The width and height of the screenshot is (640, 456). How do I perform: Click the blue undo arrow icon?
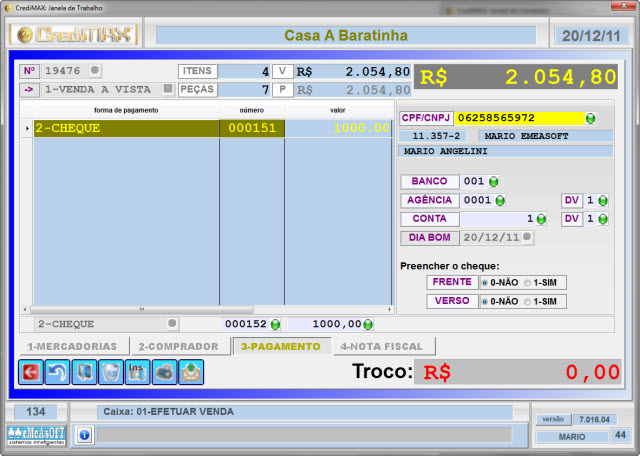pyautogui.click(x=57, y=372)
